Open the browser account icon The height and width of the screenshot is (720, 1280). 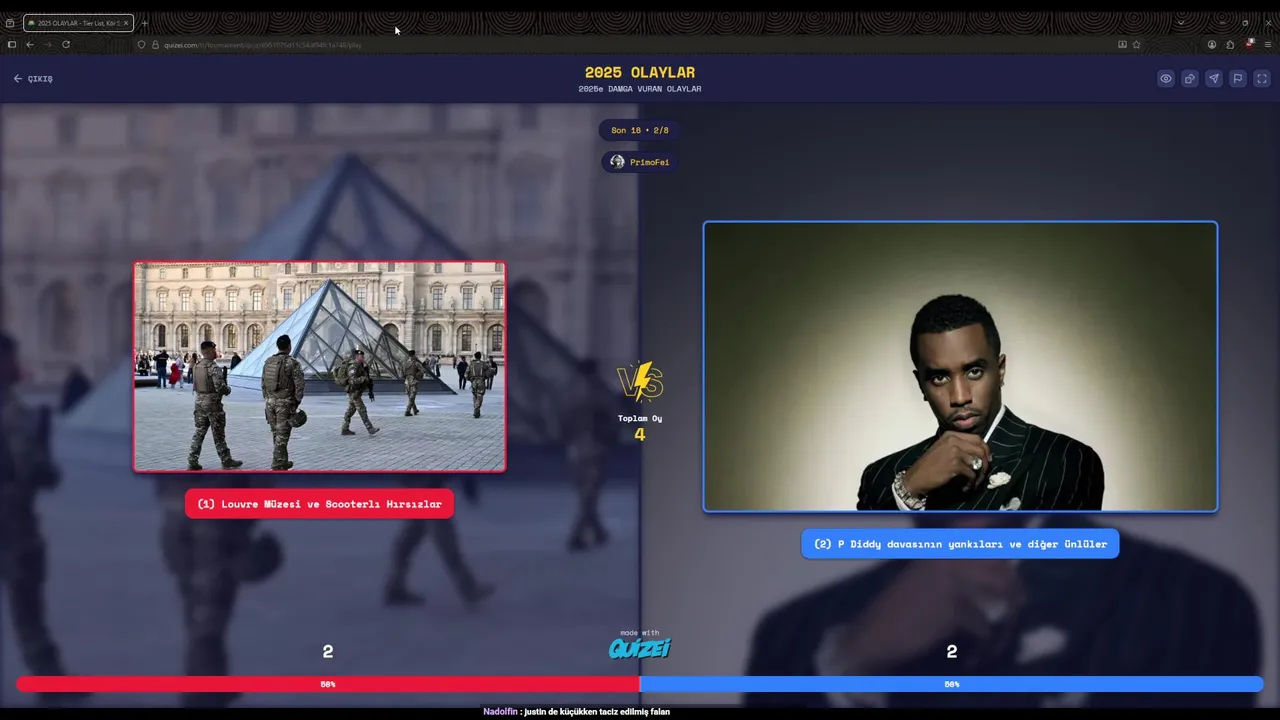coord(1212,44)
